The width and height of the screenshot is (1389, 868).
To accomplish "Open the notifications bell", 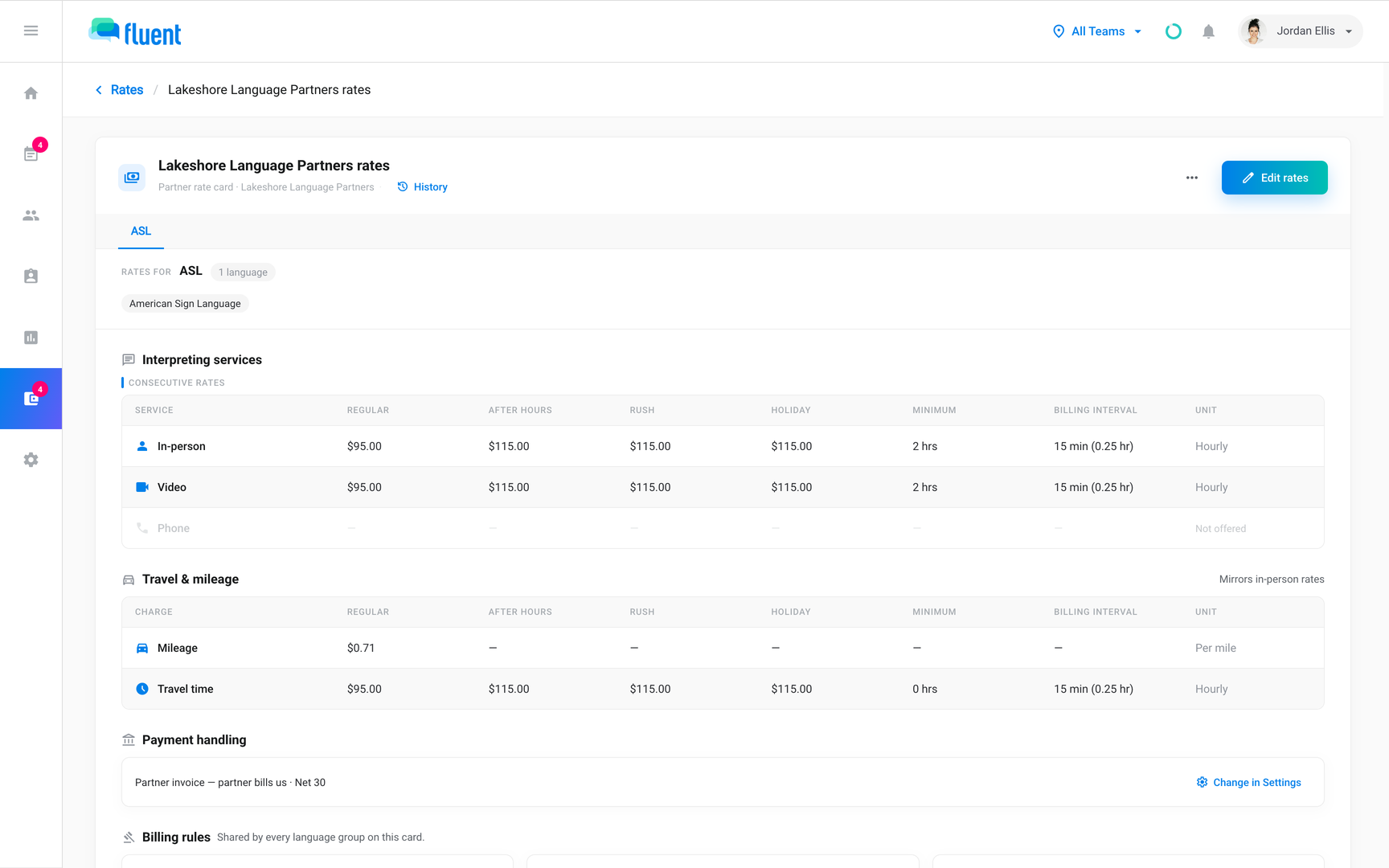I will click(1208, 31).
